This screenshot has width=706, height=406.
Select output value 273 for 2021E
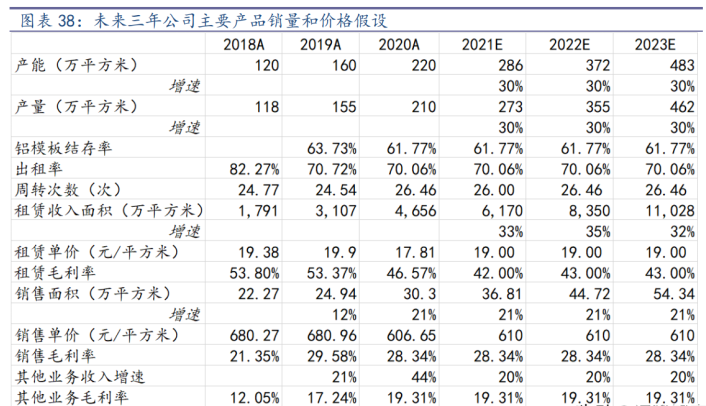pos(511,107)
